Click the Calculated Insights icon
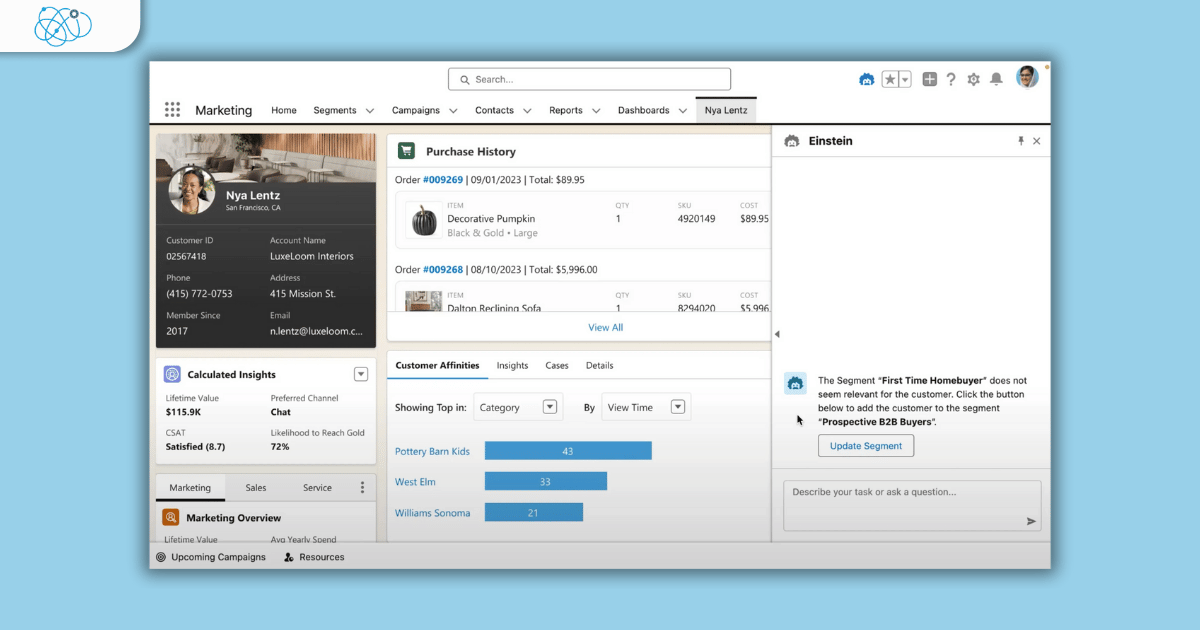The height and width of the screenshot is (630, 1200). (x=173, y=374)
